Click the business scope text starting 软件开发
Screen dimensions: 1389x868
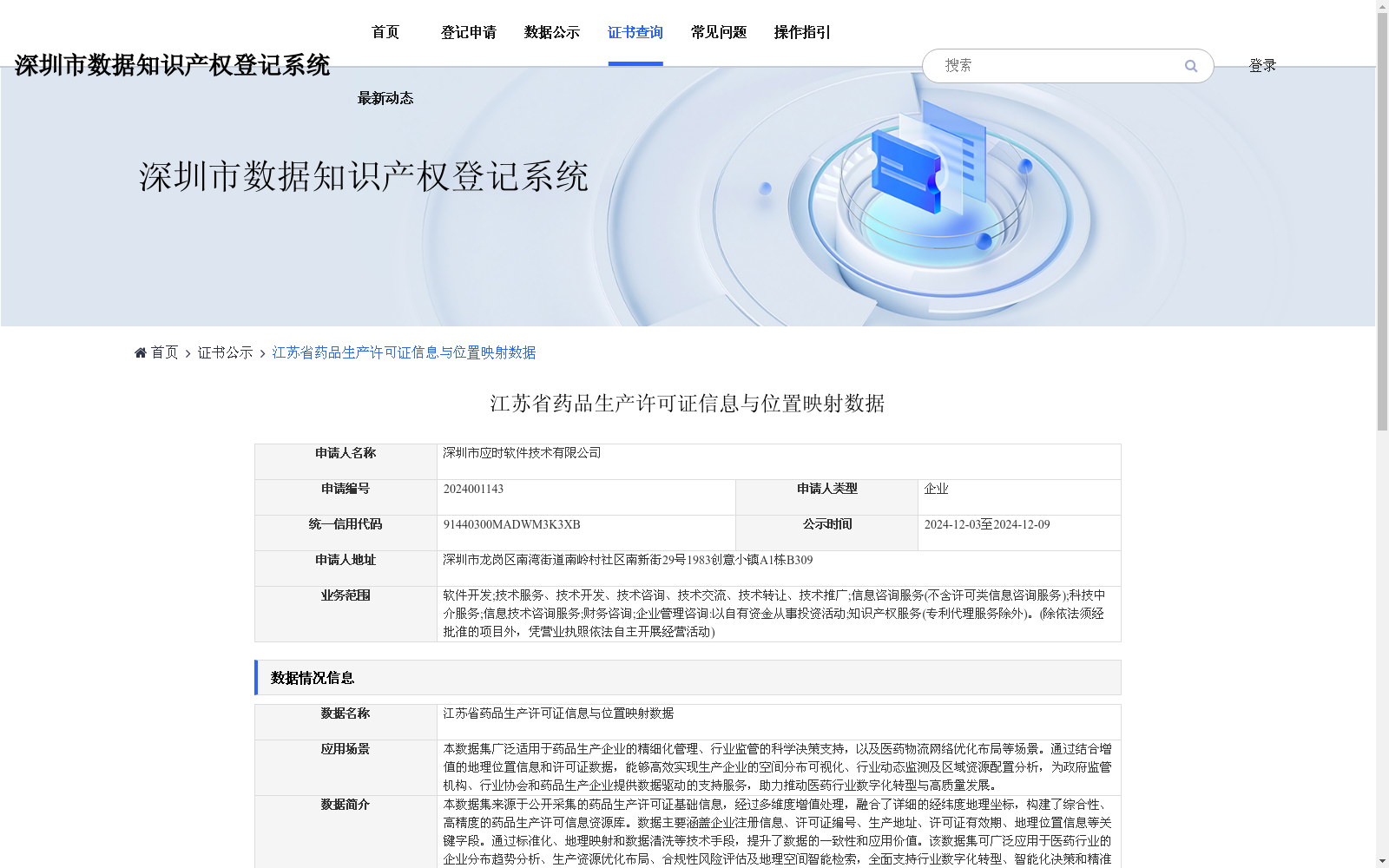(x=773, y=614)
